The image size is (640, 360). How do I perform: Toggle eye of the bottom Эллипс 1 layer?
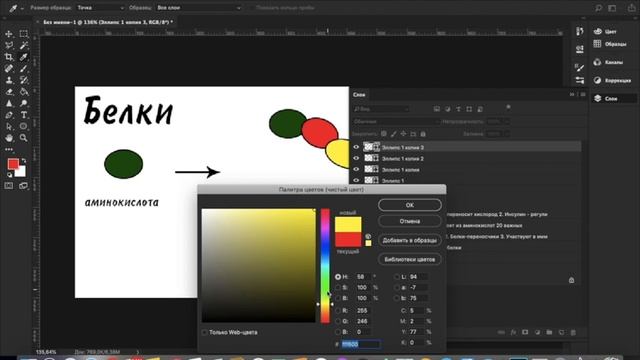tap(356, 180)
